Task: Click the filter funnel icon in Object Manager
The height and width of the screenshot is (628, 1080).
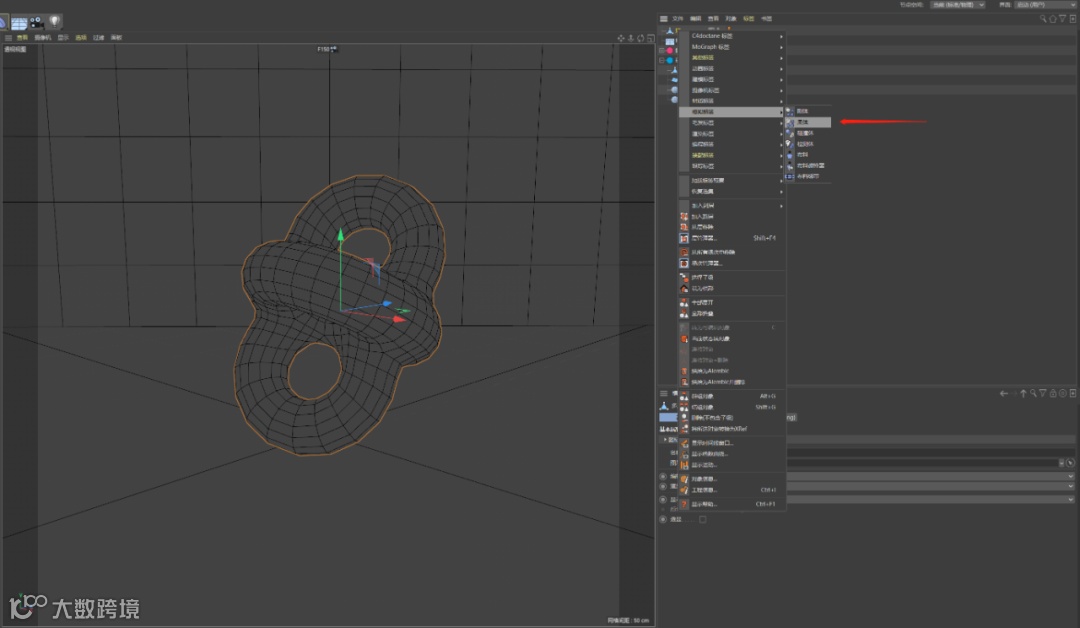Action: coord(1062,18)
